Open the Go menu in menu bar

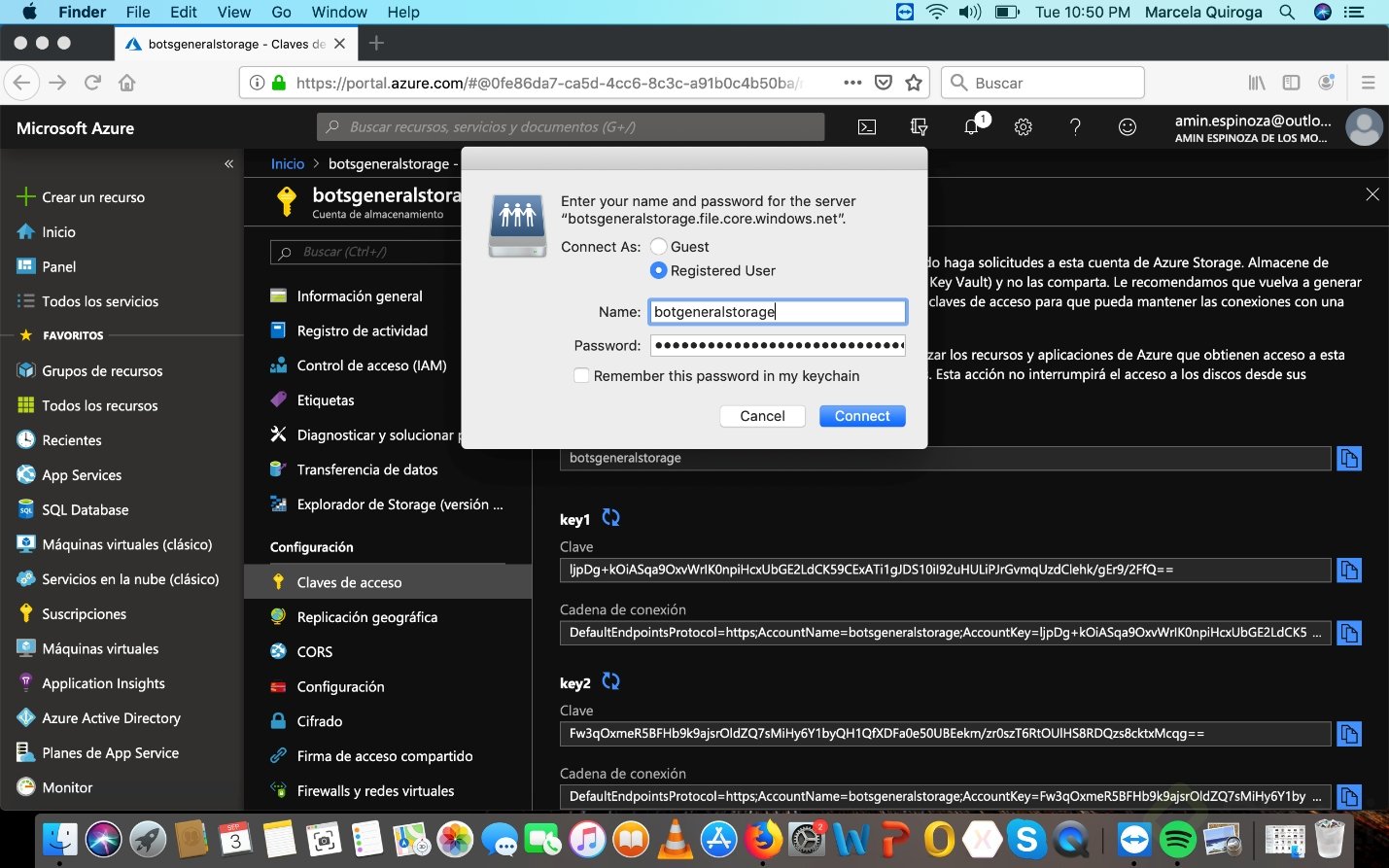pyautogui.click(x=281, y=12)
